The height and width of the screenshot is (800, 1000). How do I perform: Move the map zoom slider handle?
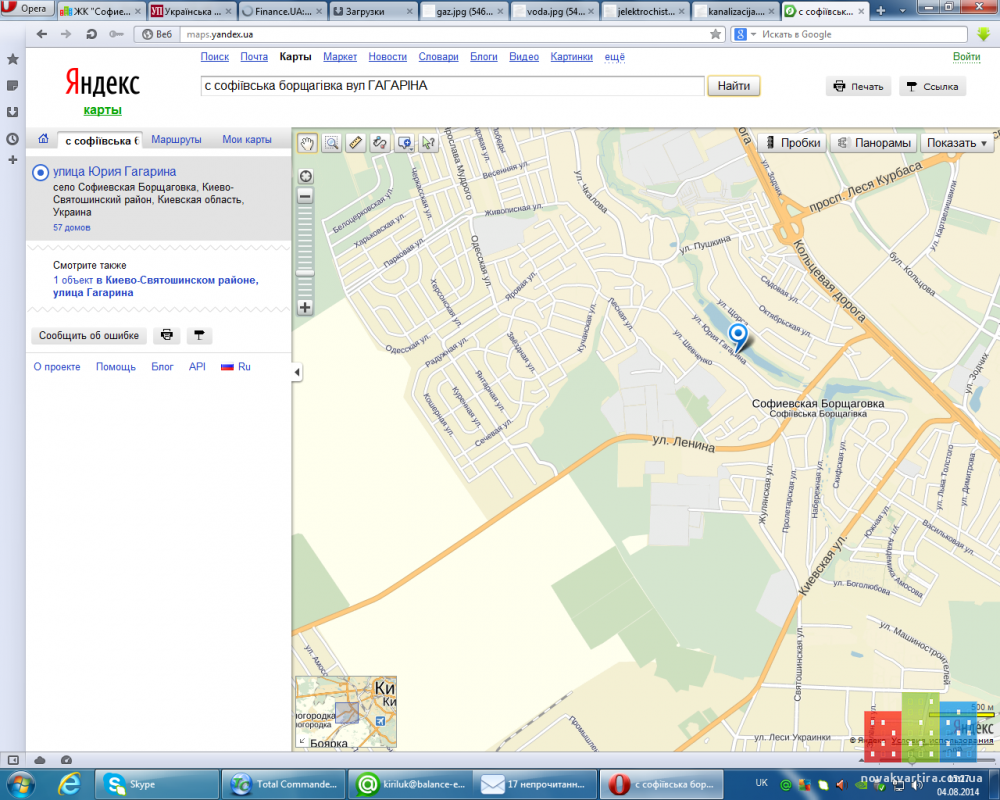tap(305, 273)
